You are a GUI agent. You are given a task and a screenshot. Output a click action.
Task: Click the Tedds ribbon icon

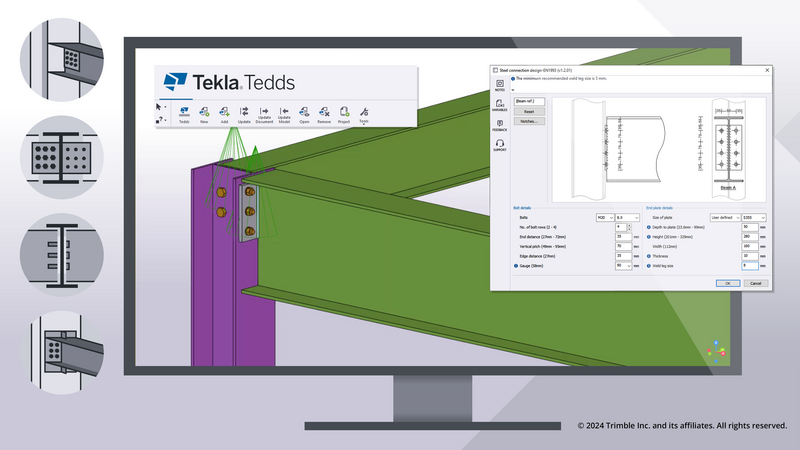pyautogui.click(x=184, y=114)
